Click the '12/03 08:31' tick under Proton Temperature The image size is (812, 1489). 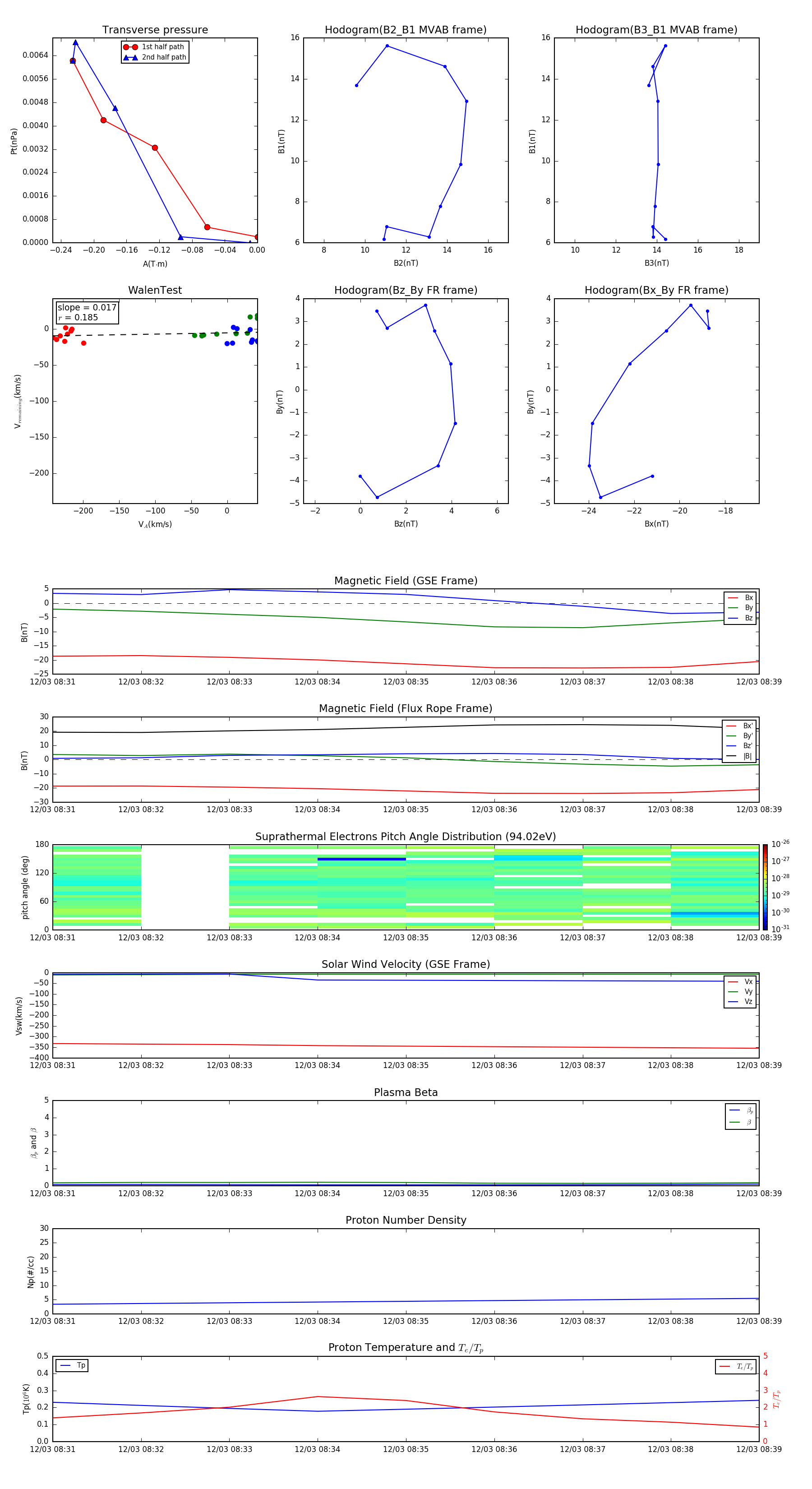[53, 1449]
